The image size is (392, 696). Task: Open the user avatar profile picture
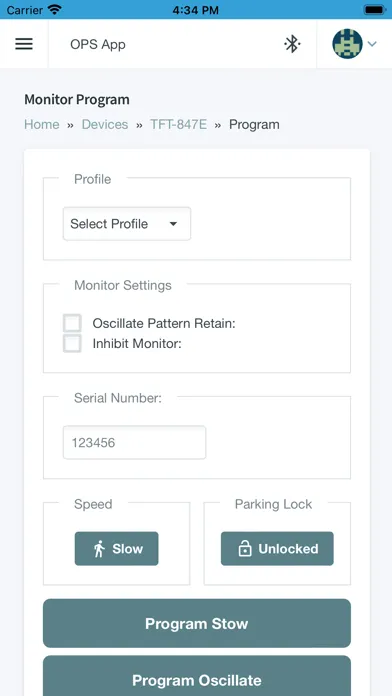[347, 44]
